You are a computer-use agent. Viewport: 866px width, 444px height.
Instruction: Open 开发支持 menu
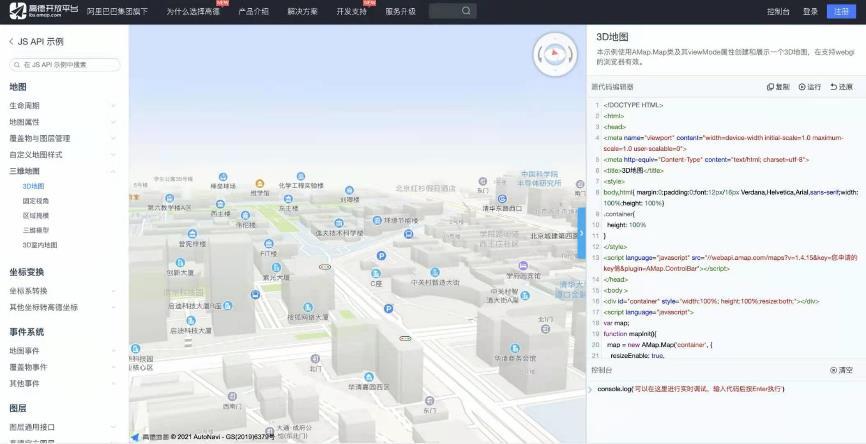pos(351,12)
